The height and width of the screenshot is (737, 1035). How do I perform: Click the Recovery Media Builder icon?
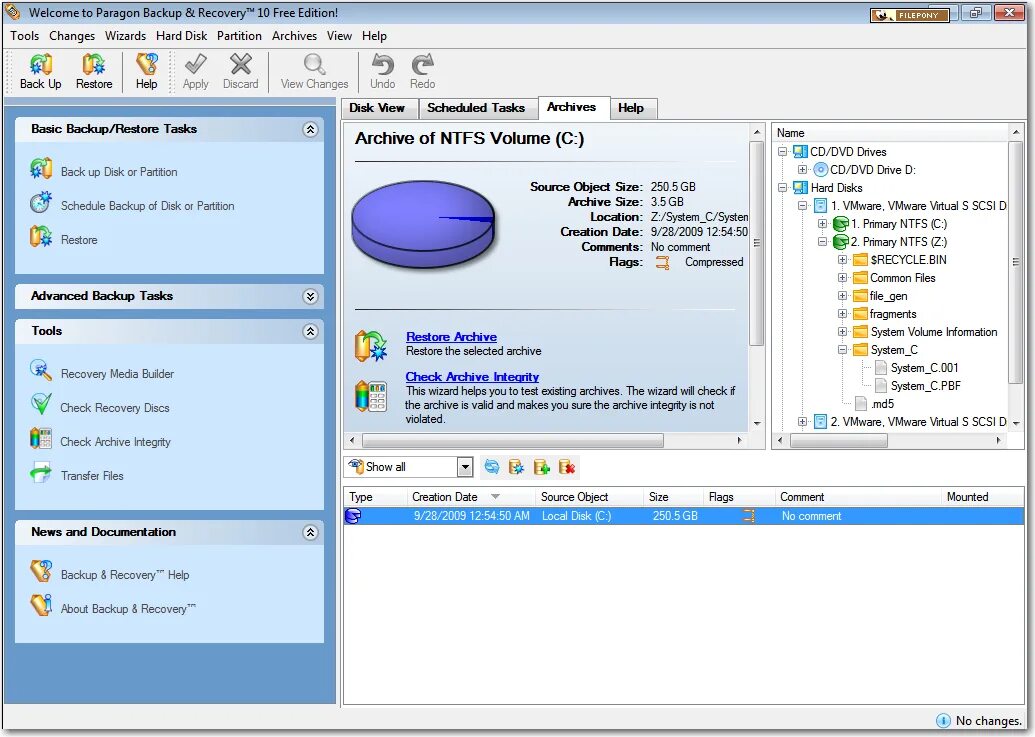coord(41,371)
